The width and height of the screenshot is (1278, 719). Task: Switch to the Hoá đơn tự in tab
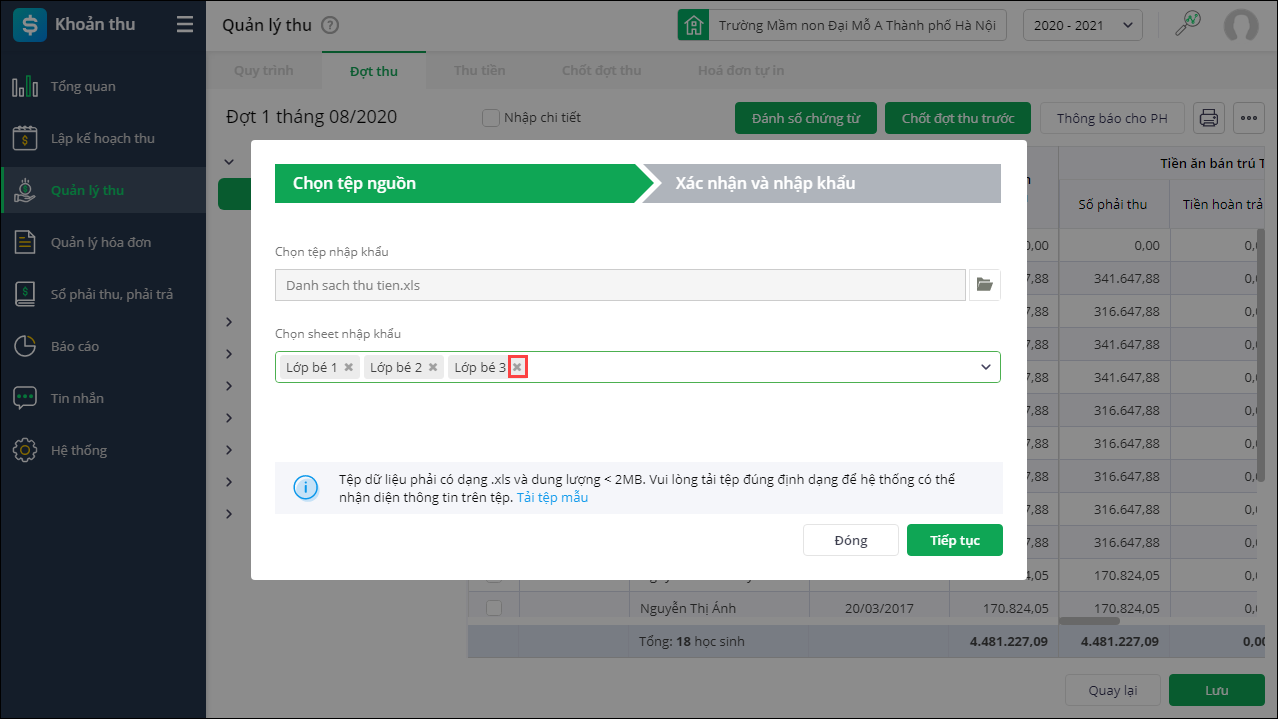click(x=741, y=70)
